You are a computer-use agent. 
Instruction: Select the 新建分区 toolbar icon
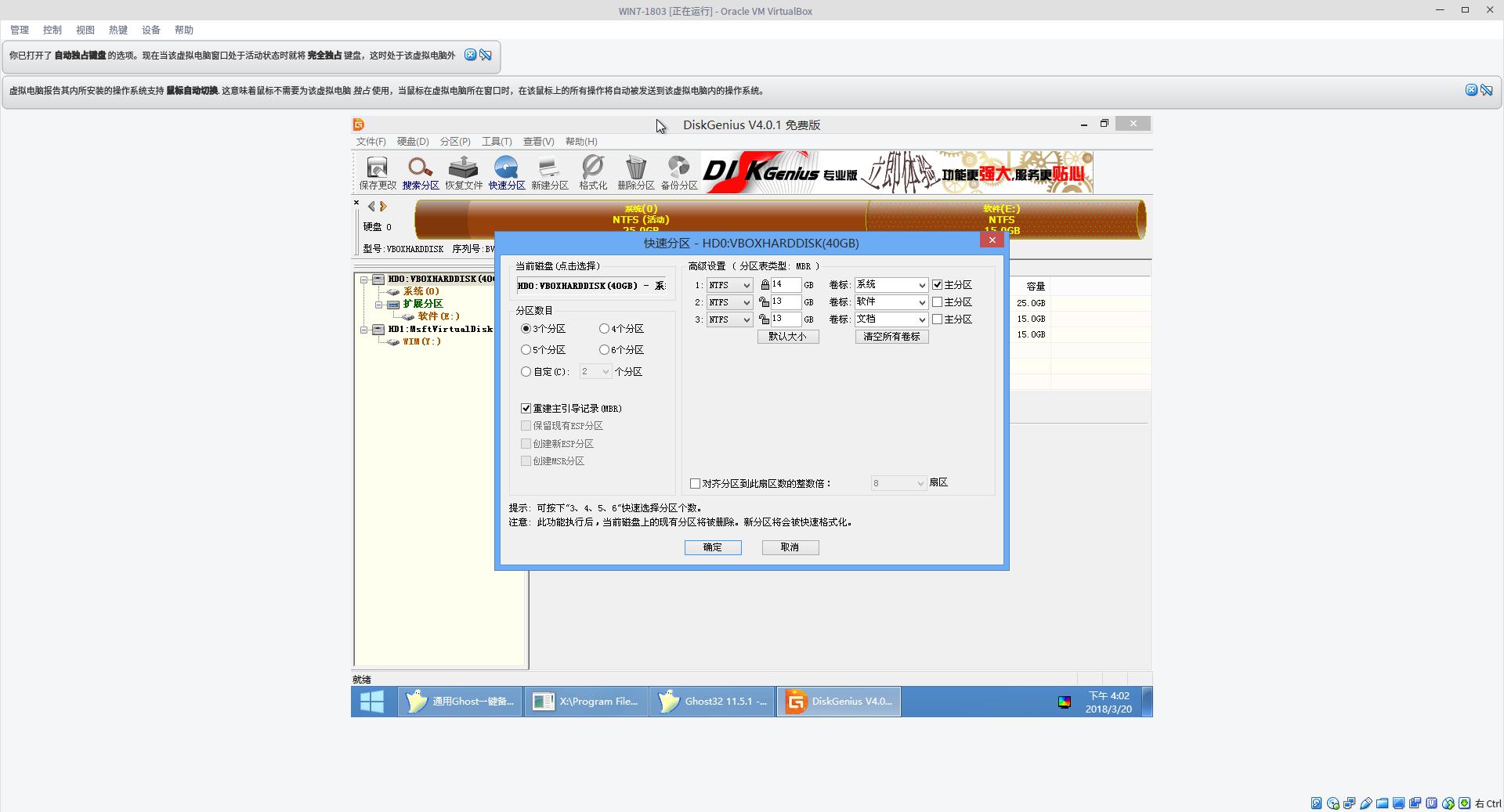pyautogui.click(x=549, y=171)
